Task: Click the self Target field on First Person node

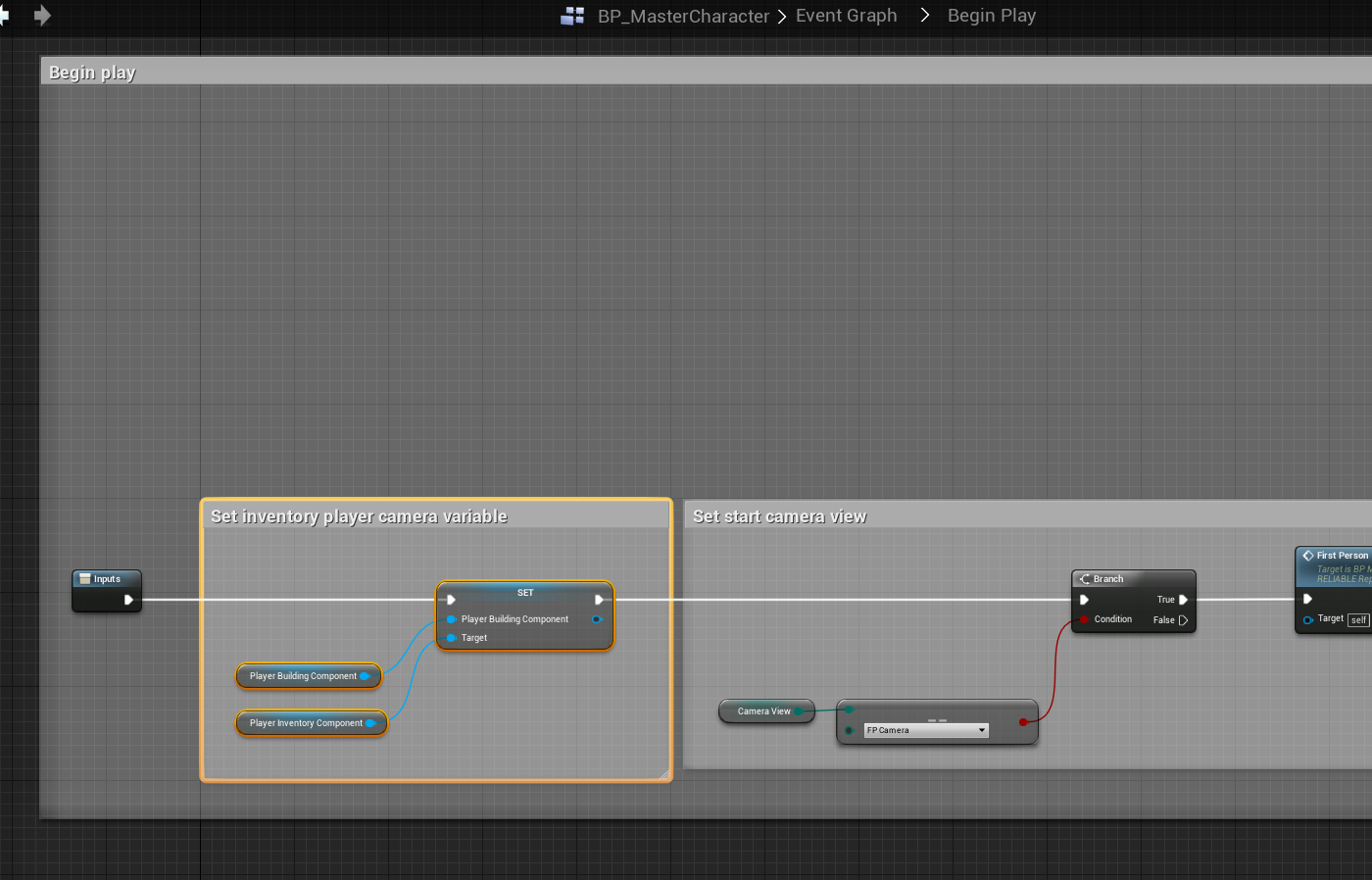Action: 1357,620
